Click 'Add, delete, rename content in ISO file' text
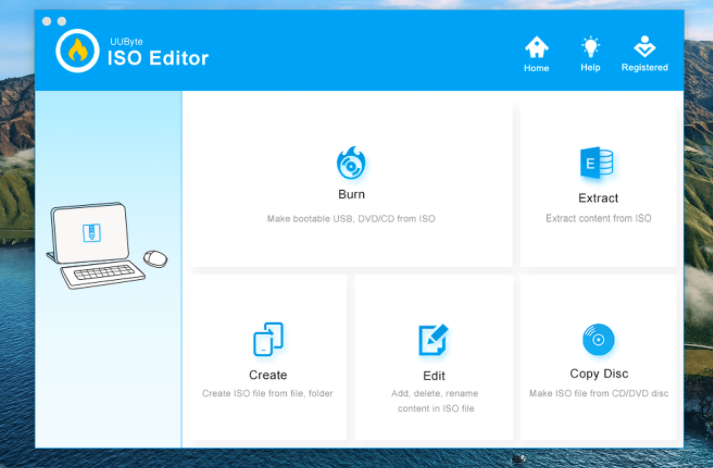The image size is (713, 468). point(435,401)
